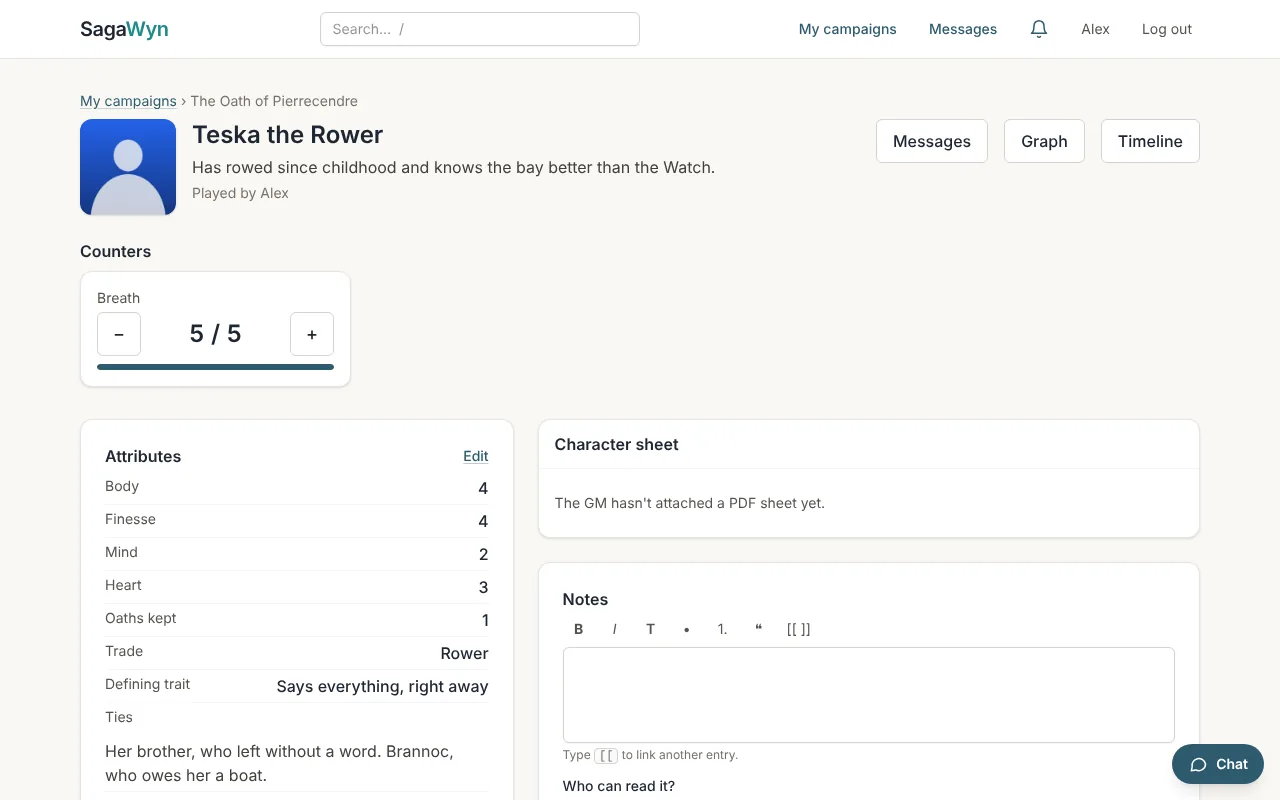Edit the Attributes section
The height and width of the screenshot is (800, 1280).
(x=476, y=456)
